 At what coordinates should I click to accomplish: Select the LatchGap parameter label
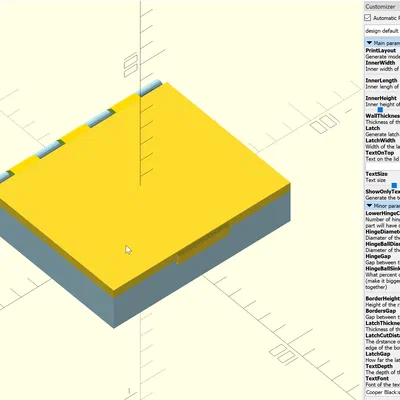click(x=378, y=354)
